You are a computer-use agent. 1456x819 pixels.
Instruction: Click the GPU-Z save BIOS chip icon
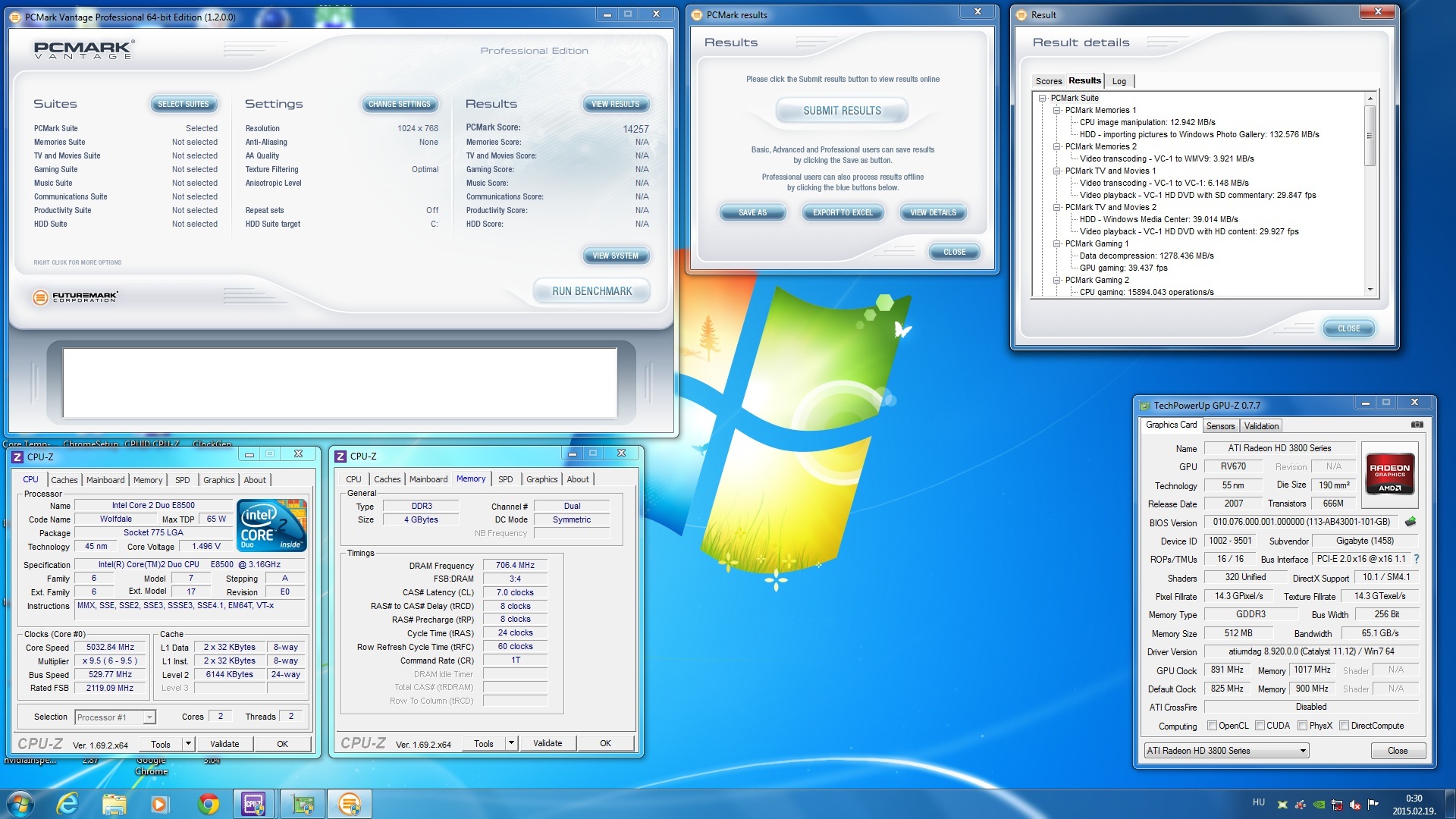1410,522
